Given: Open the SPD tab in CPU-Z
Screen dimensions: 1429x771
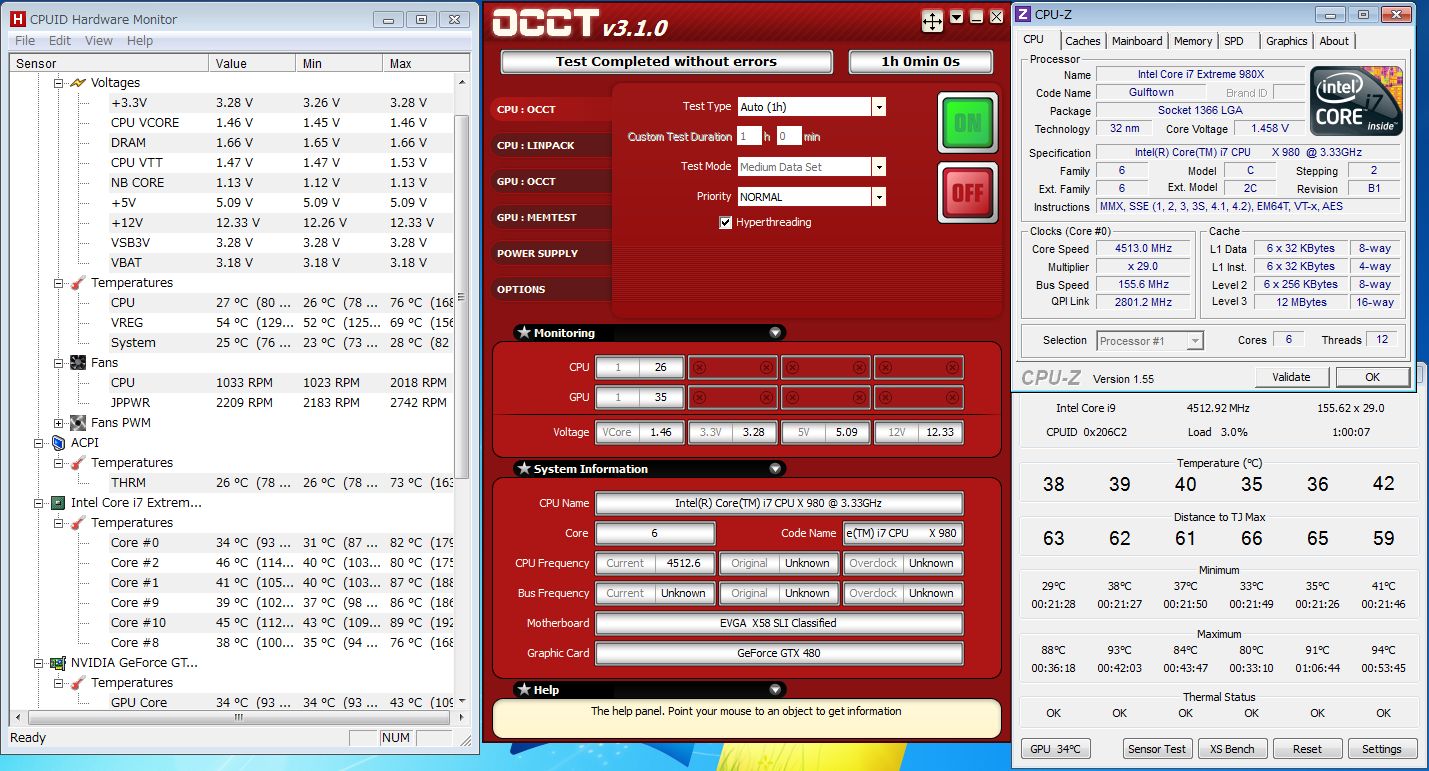Looking at the screenshot, I should [1234, 41].
